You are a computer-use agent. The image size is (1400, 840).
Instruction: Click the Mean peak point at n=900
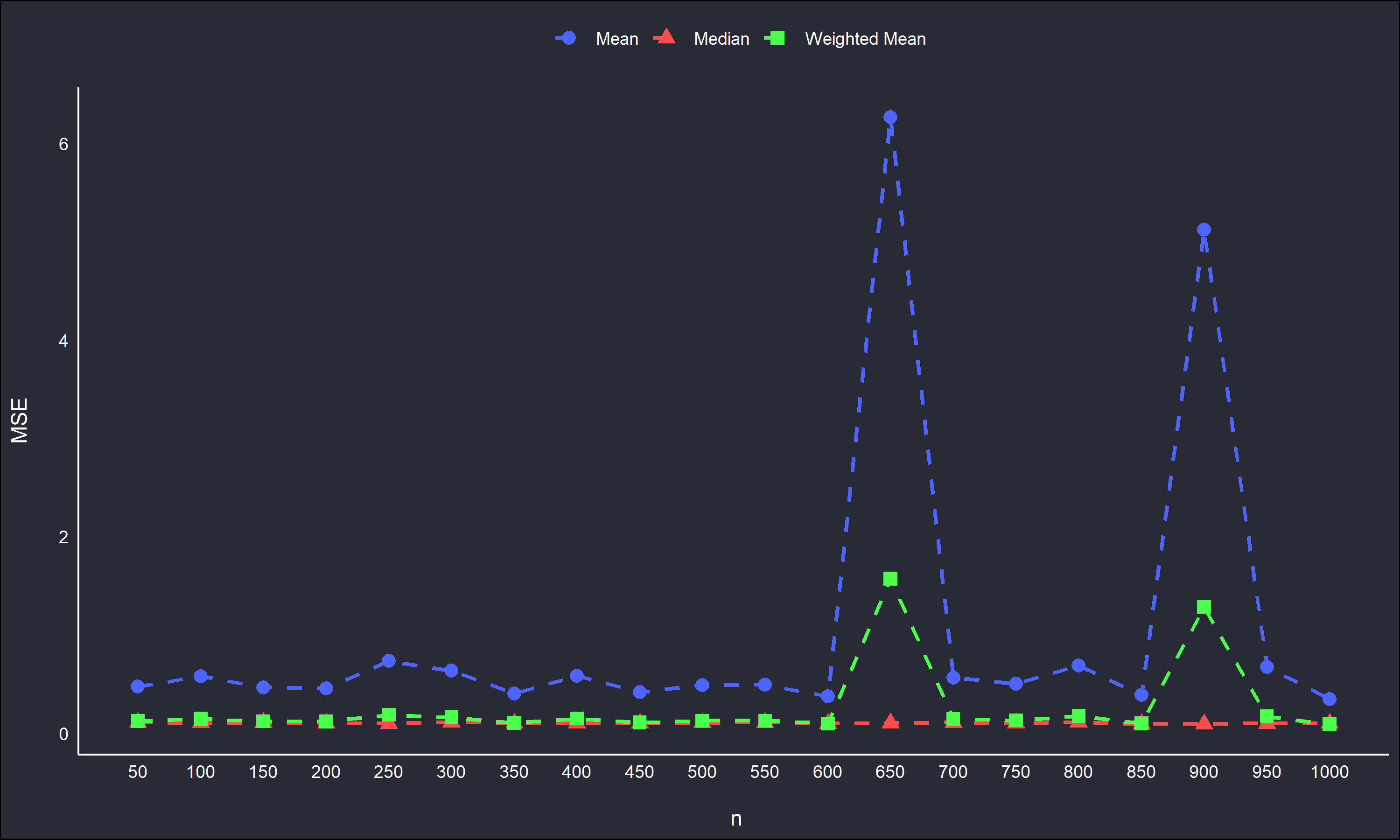(x=1204, y=229)
